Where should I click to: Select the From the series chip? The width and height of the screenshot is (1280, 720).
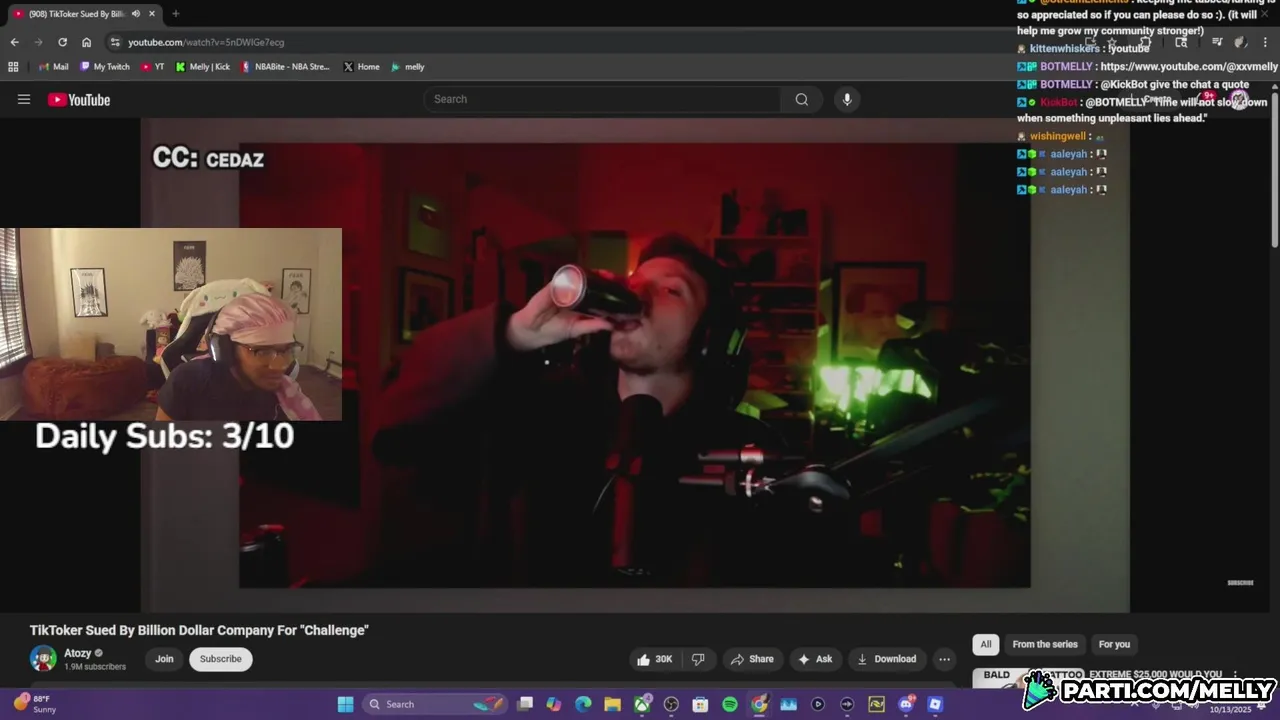[x=1045, y=644]
